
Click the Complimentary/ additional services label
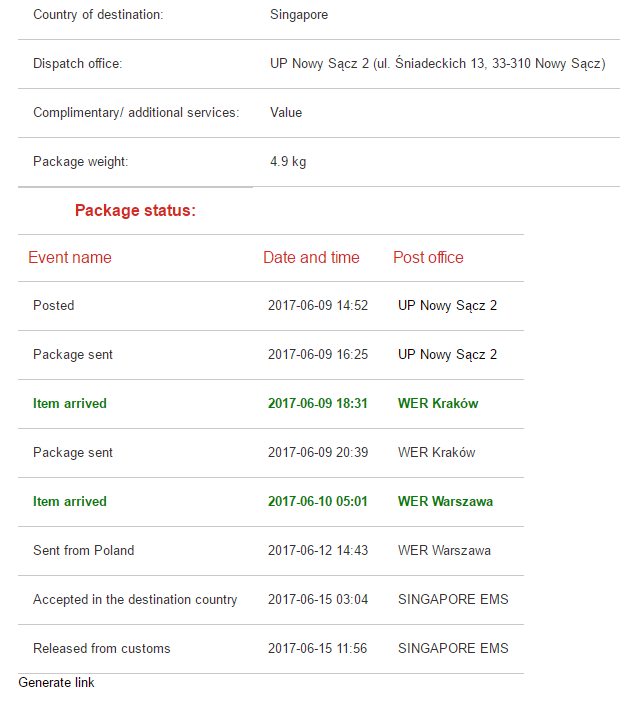[x=136, y=113]
